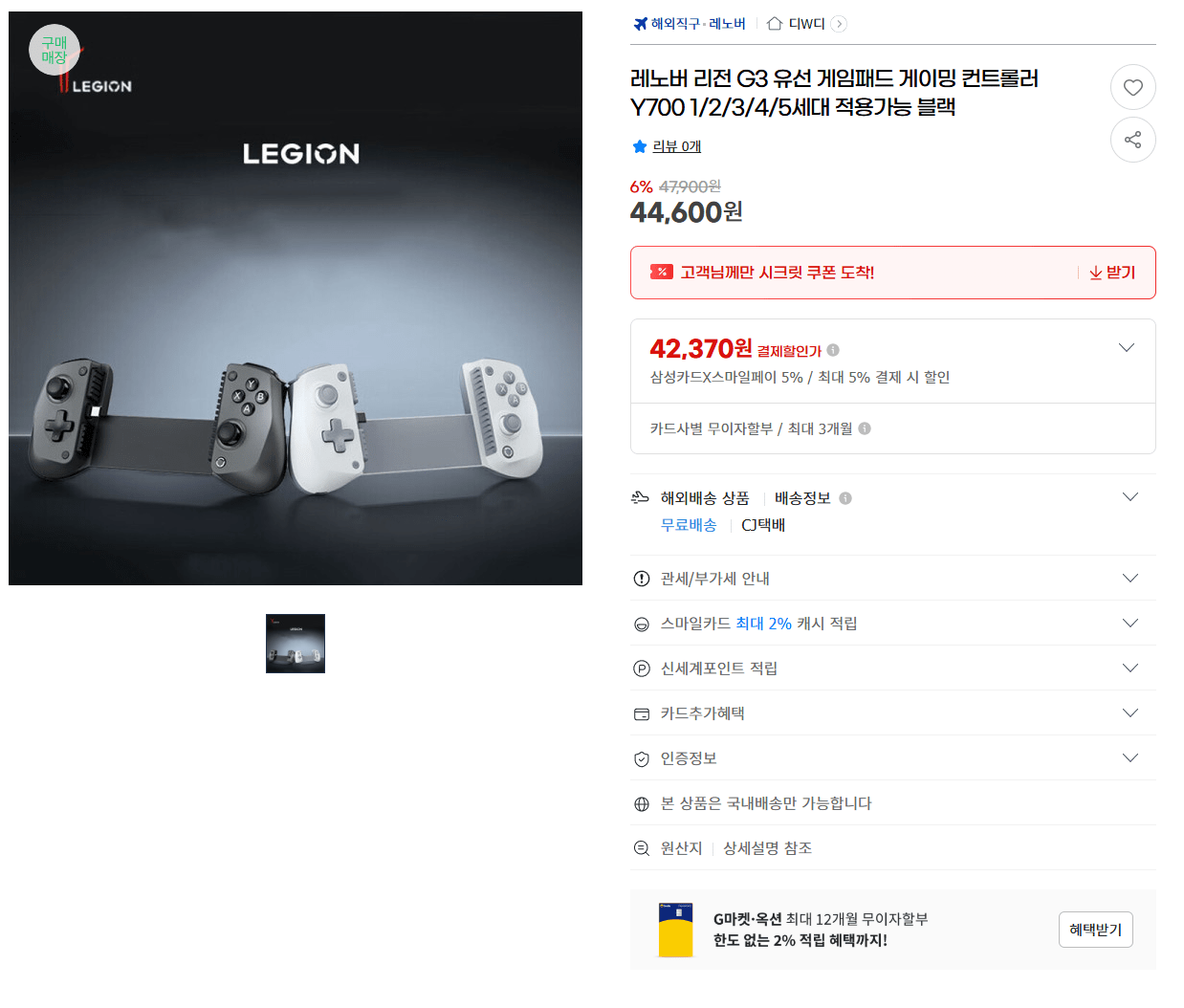Select the product thumbnail below main image
Image resolution: width=1184 pixels, height=1008 pixels.
pyautogui.click(x=296, y=644)
